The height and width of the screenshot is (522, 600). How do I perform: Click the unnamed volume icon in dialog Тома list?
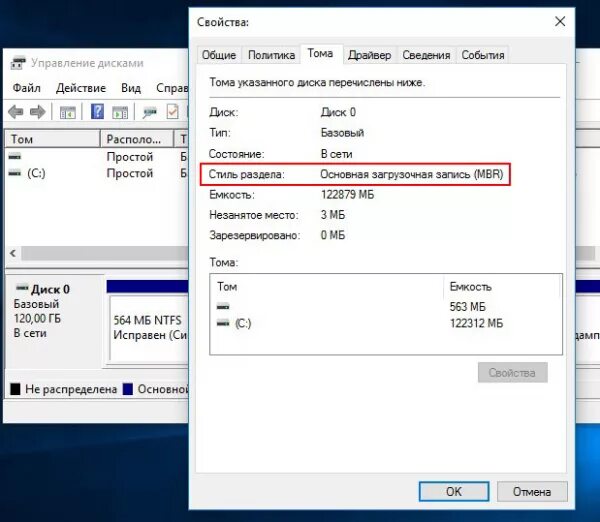coord(223,306)
